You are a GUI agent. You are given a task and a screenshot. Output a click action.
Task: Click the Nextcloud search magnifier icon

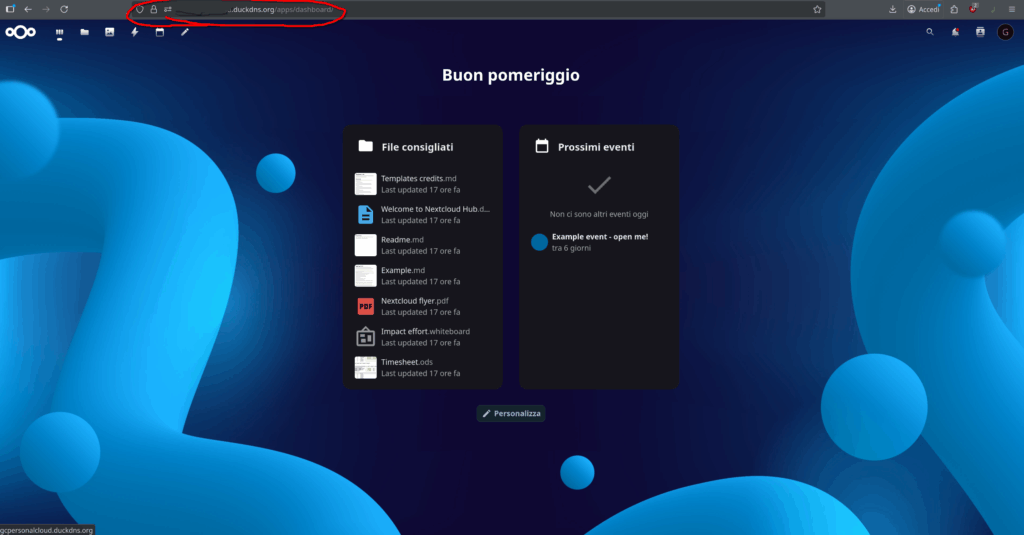tap(930, 32)
